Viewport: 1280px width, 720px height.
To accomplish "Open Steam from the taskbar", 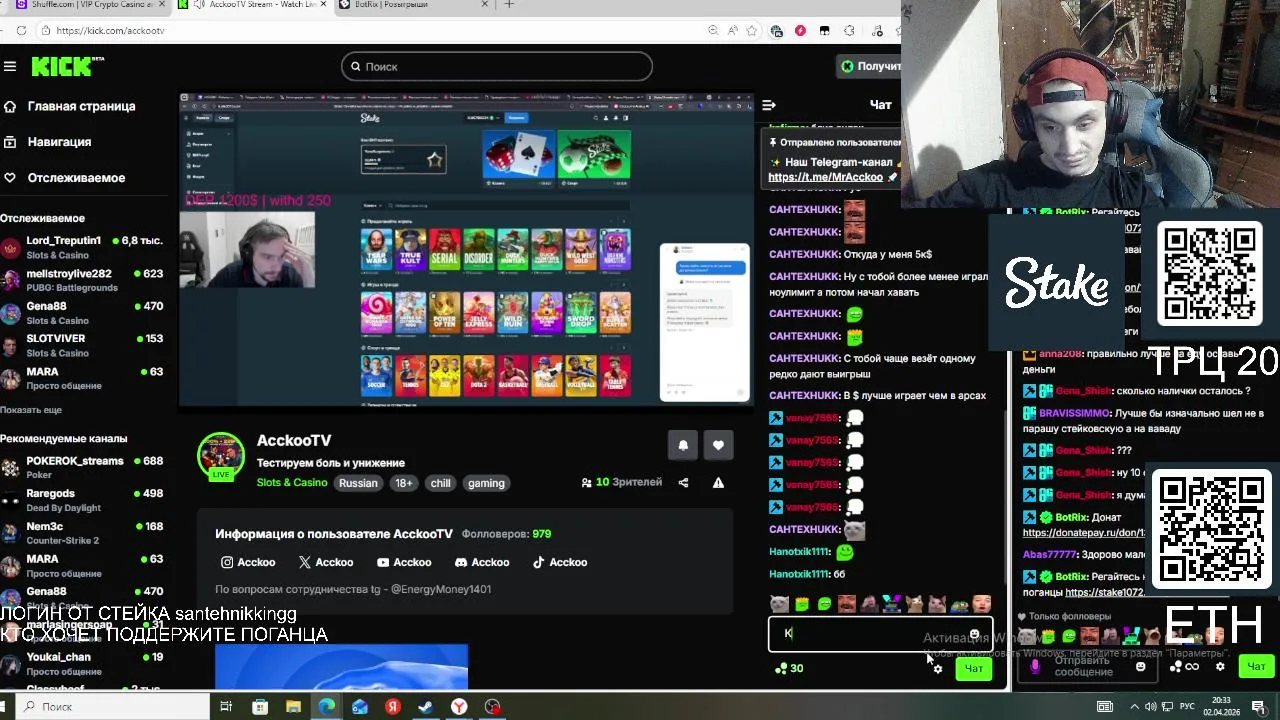I will tap(425, 707).
